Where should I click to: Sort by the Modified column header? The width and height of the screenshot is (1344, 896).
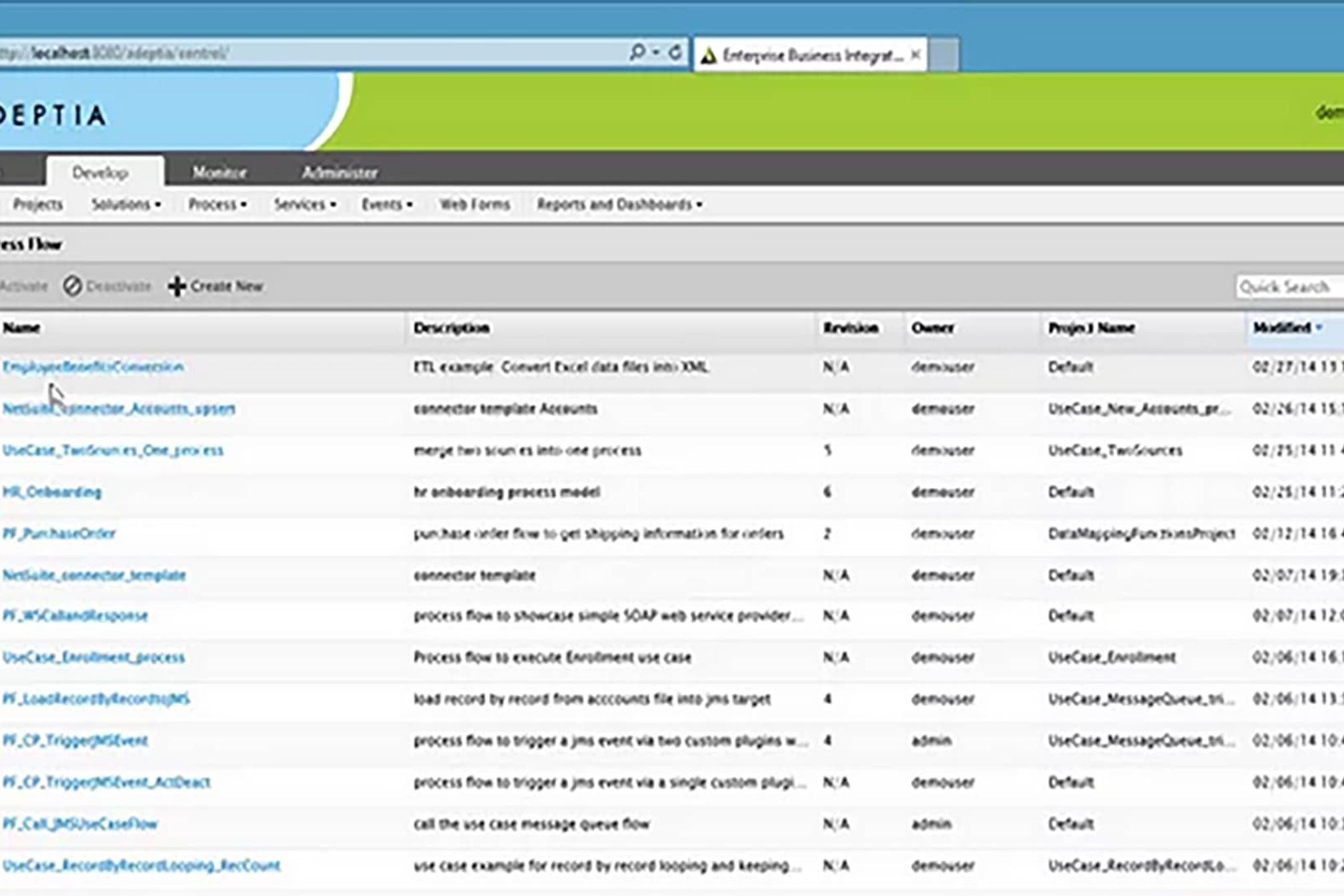coord(1282,328)
